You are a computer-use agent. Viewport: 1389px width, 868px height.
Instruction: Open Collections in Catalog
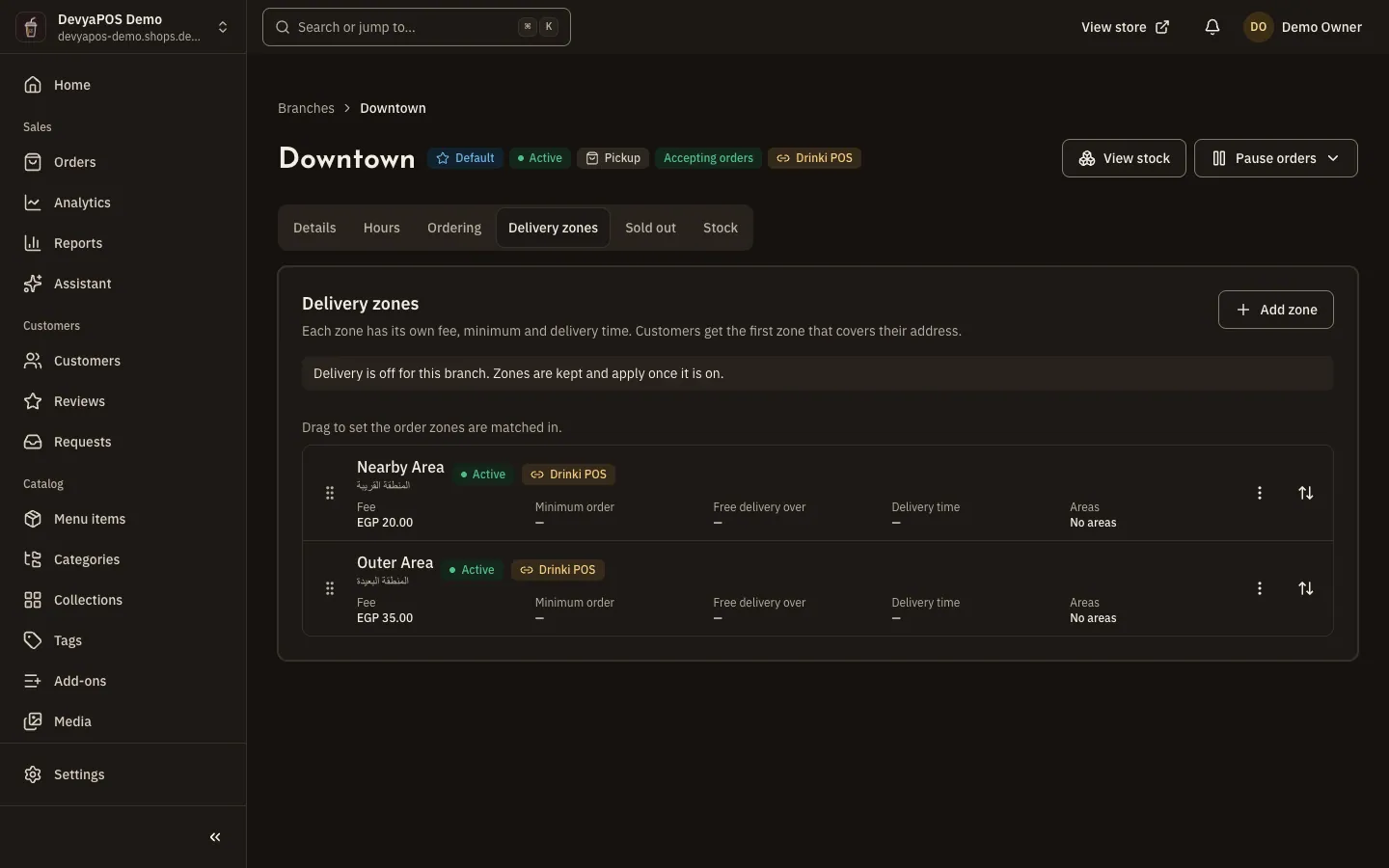pyautogui.click(x=123, y=600)
